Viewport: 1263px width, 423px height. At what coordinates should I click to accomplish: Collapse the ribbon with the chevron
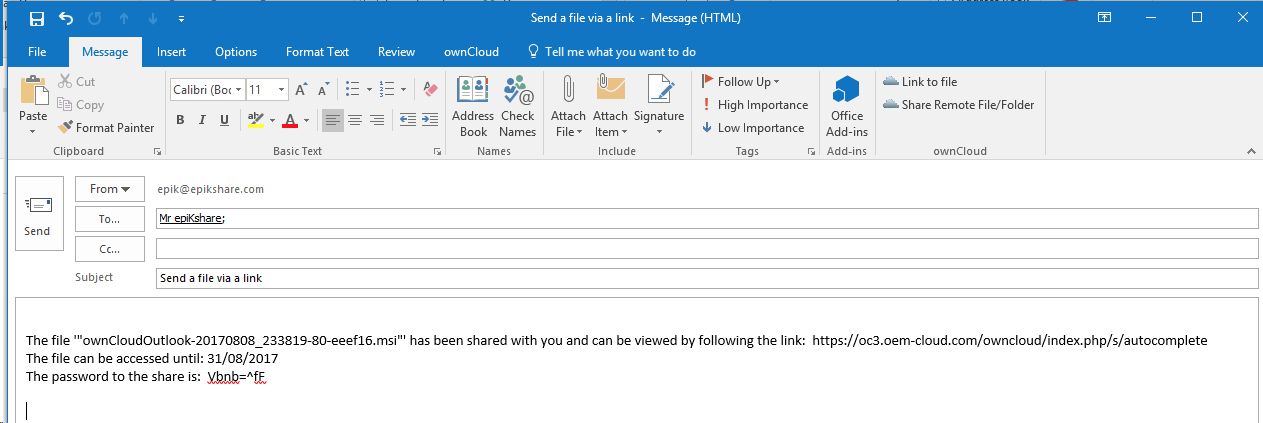1250,152
